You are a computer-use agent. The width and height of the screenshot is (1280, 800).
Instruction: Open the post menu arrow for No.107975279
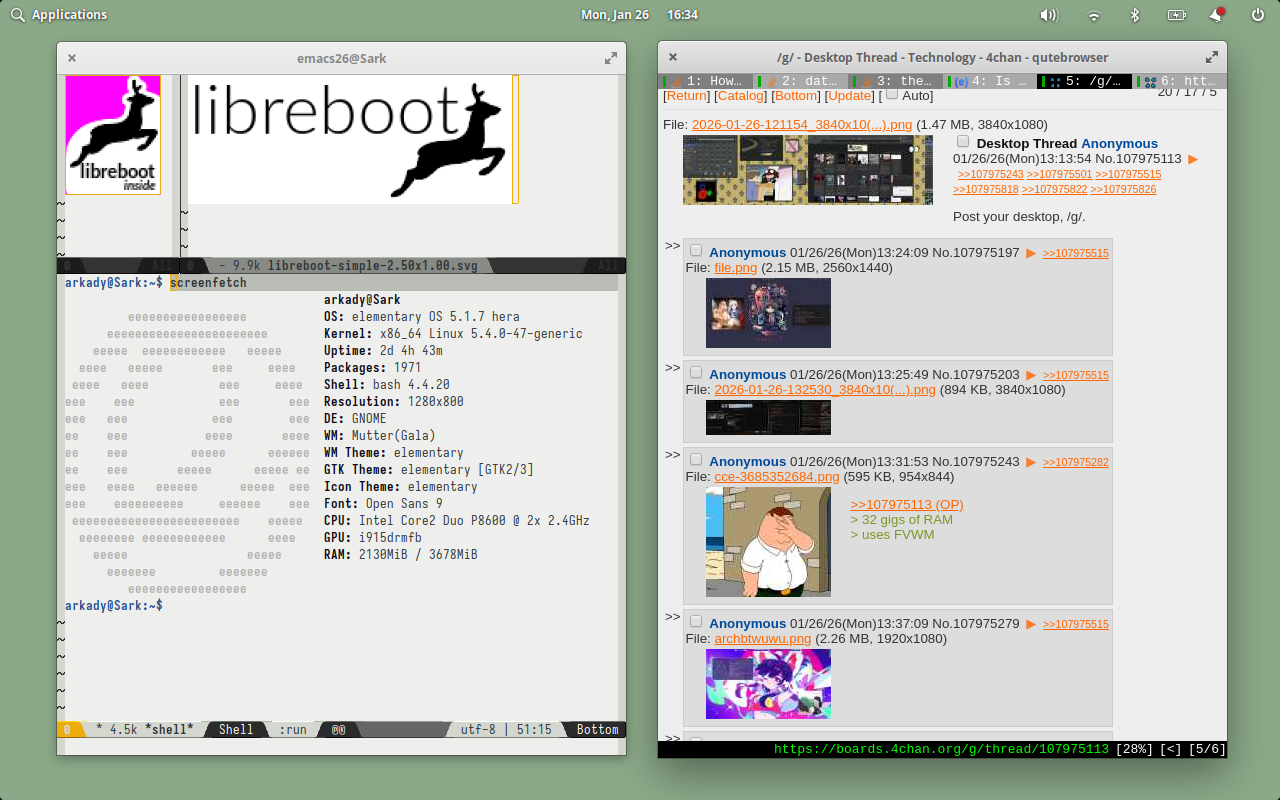click(1031, 624)
